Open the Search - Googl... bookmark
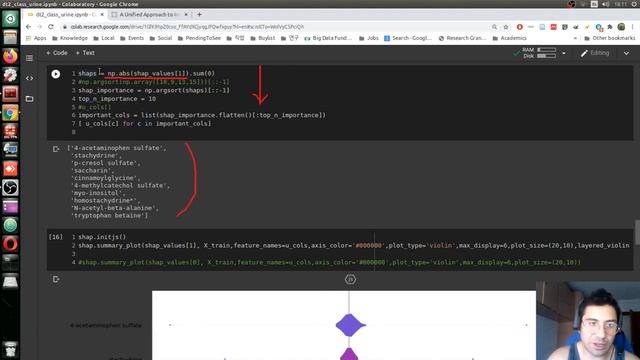Screen dimensions: 640x360 point(408,38)
